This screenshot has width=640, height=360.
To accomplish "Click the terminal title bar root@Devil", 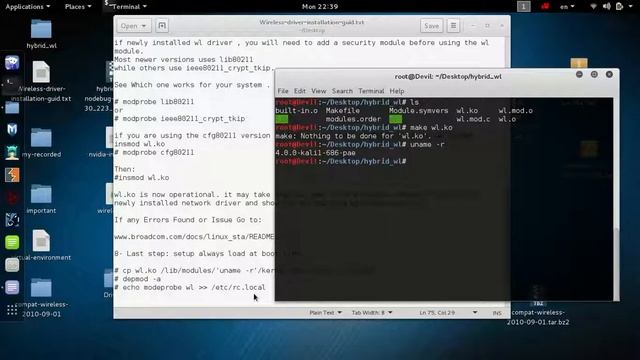I will point(448,77).
